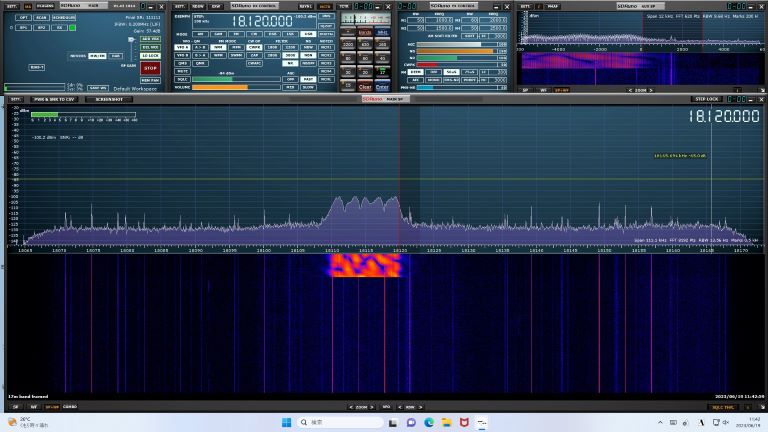The image size is (768, 432).
Task: Click the PWR & SNR TO CSV button
Action: click(x=53, y=99)
